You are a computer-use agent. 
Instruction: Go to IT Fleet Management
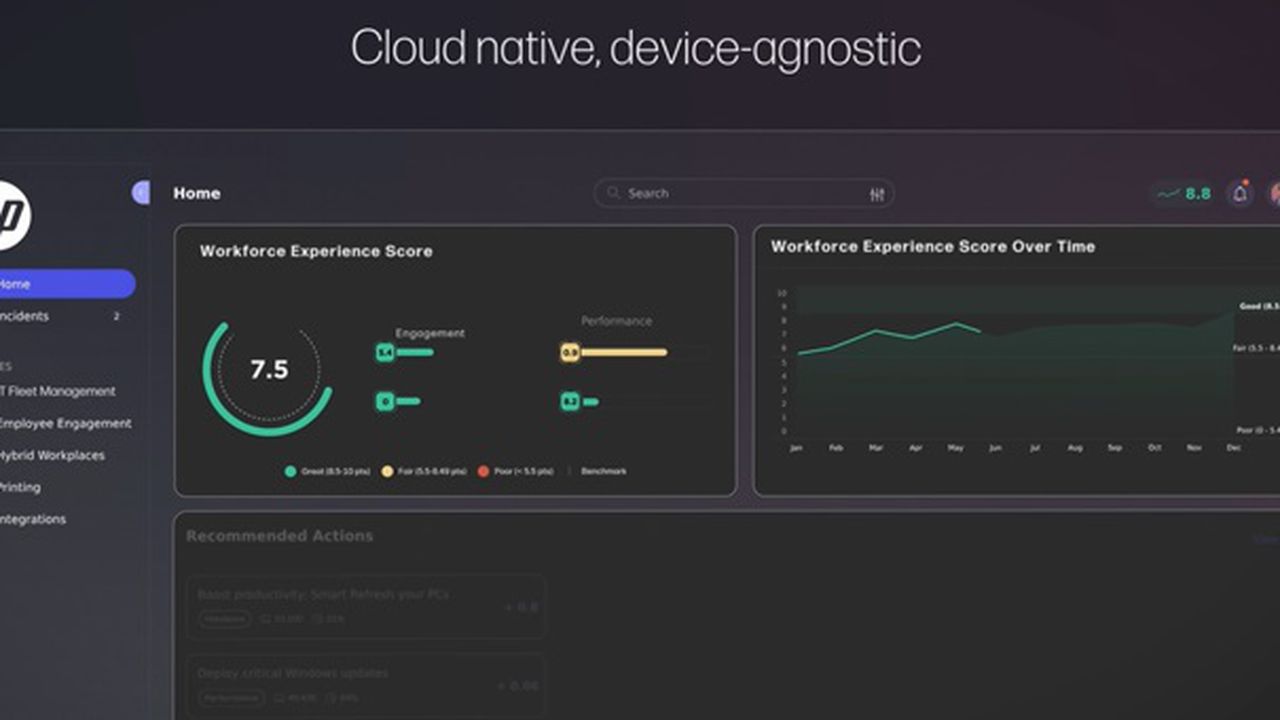tap(58, 391)
